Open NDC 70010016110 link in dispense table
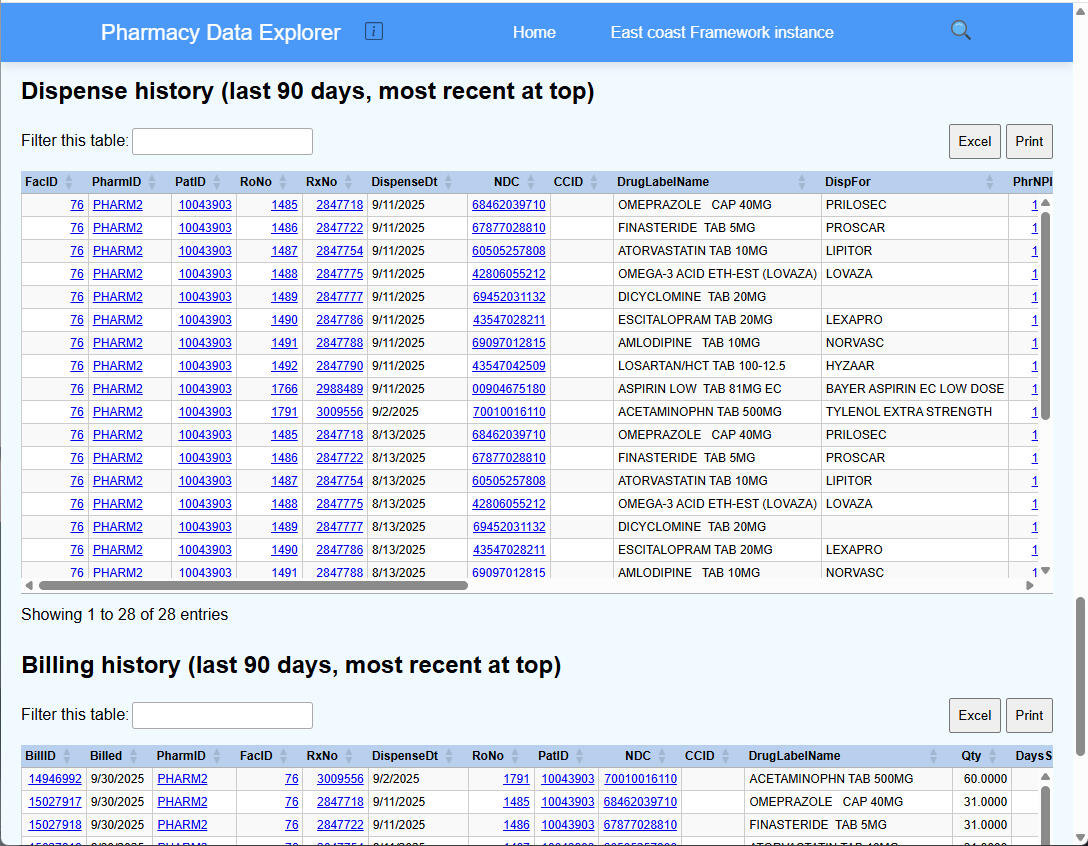1088x846 pixels. pyautogui.click(x=509, y=412)
